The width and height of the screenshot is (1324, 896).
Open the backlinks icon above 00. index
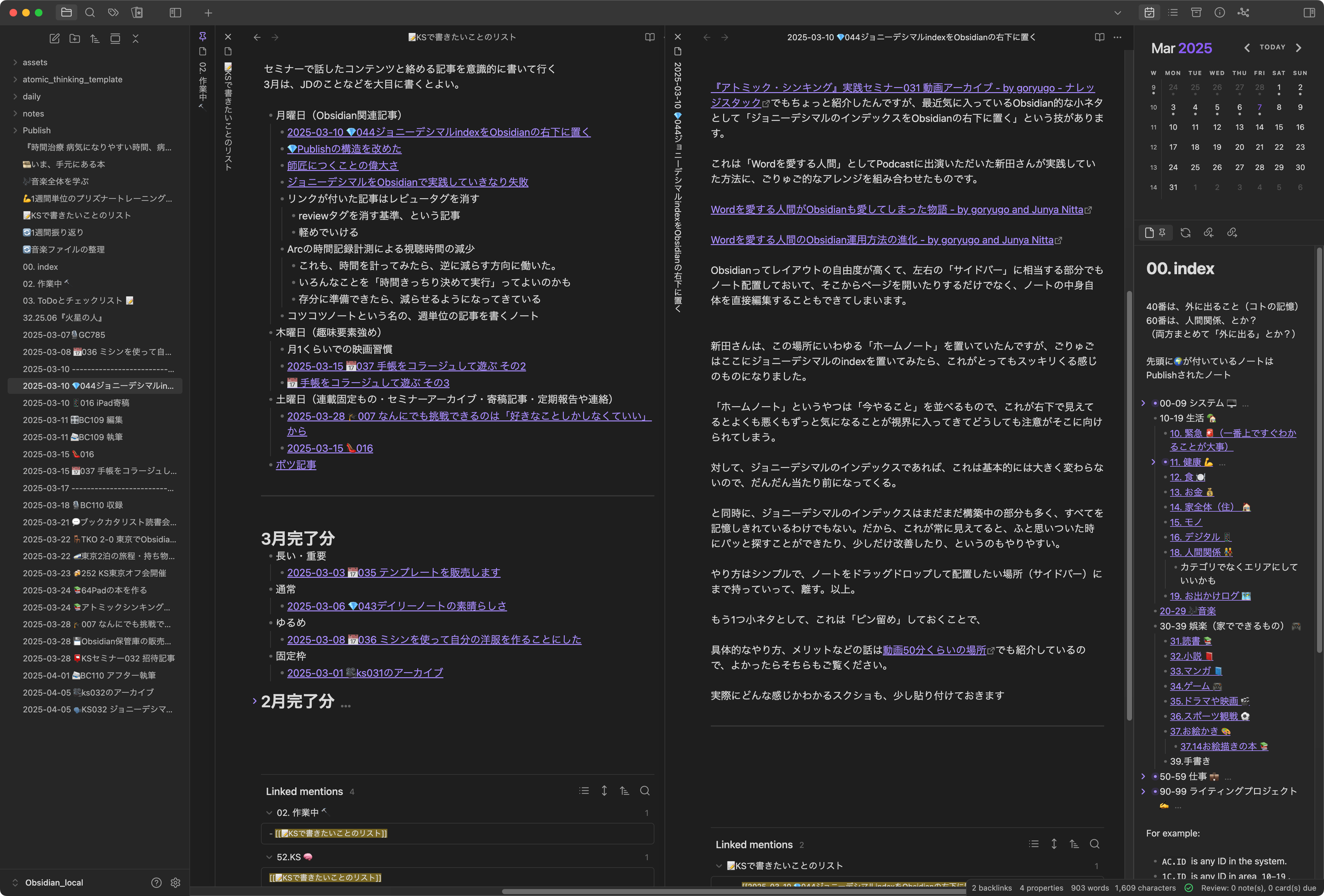[x=1208, y=232]
